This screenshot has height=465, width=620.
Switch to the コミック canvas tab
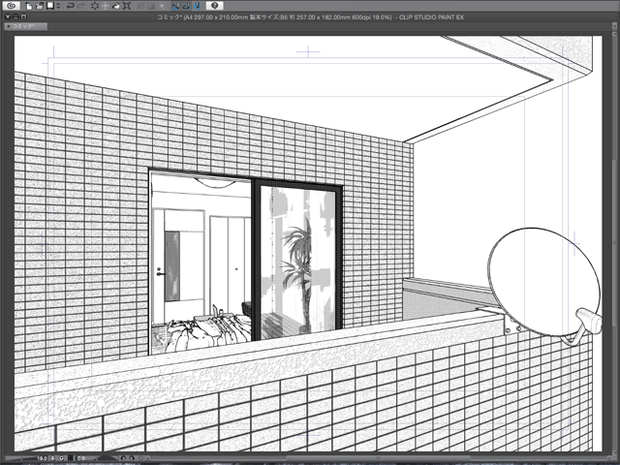click(x=26, y=26)
